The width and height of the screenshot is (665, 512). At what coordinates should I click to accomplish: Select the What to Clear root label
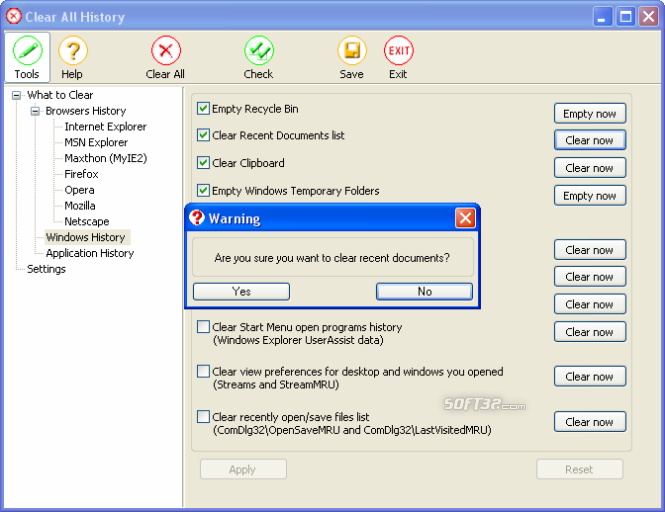click(60, 95)
